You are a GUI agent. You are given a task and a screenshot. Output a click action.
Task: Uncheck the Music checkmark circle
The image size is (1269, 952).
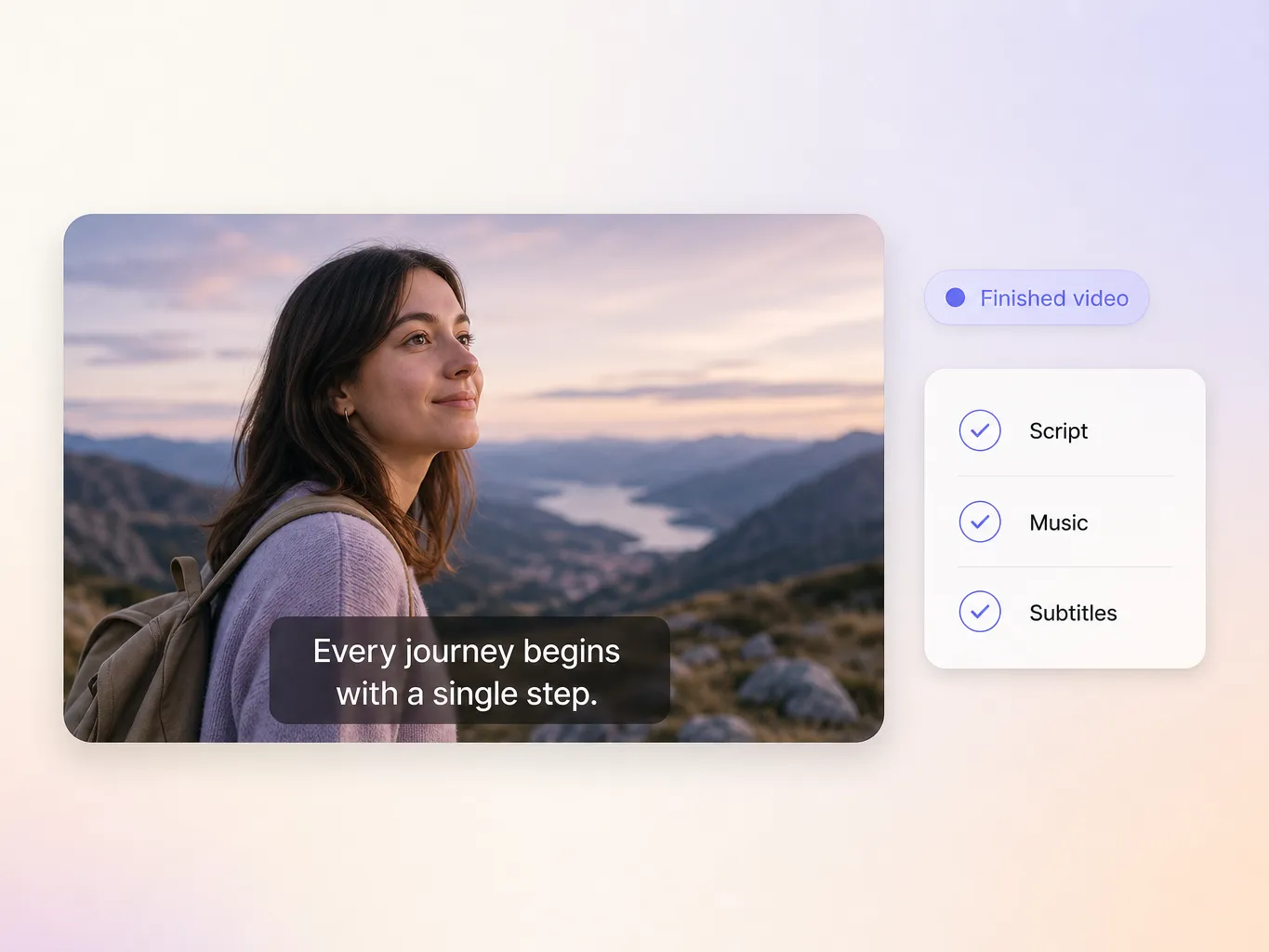coord(980,522)
